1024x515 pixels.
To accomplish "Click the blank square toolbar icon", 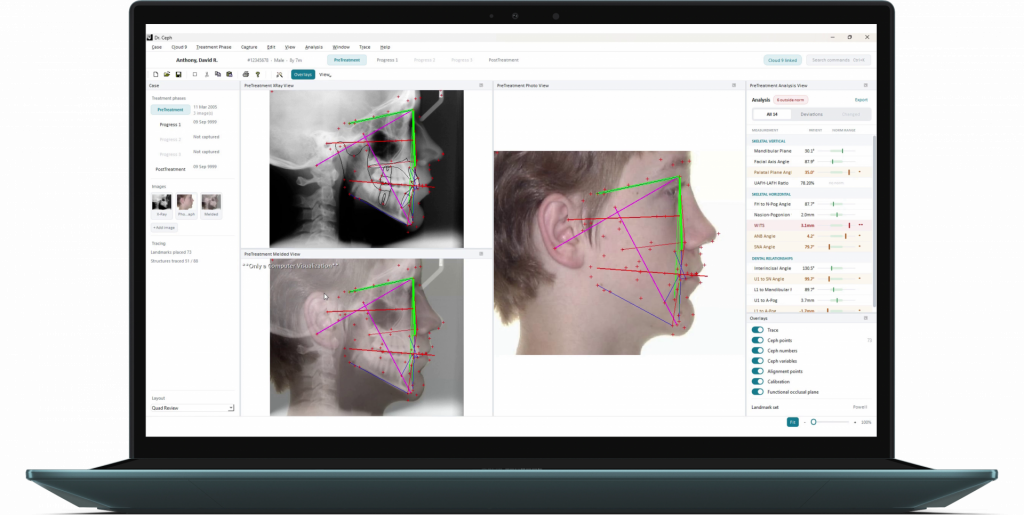I will click(195, 74).
